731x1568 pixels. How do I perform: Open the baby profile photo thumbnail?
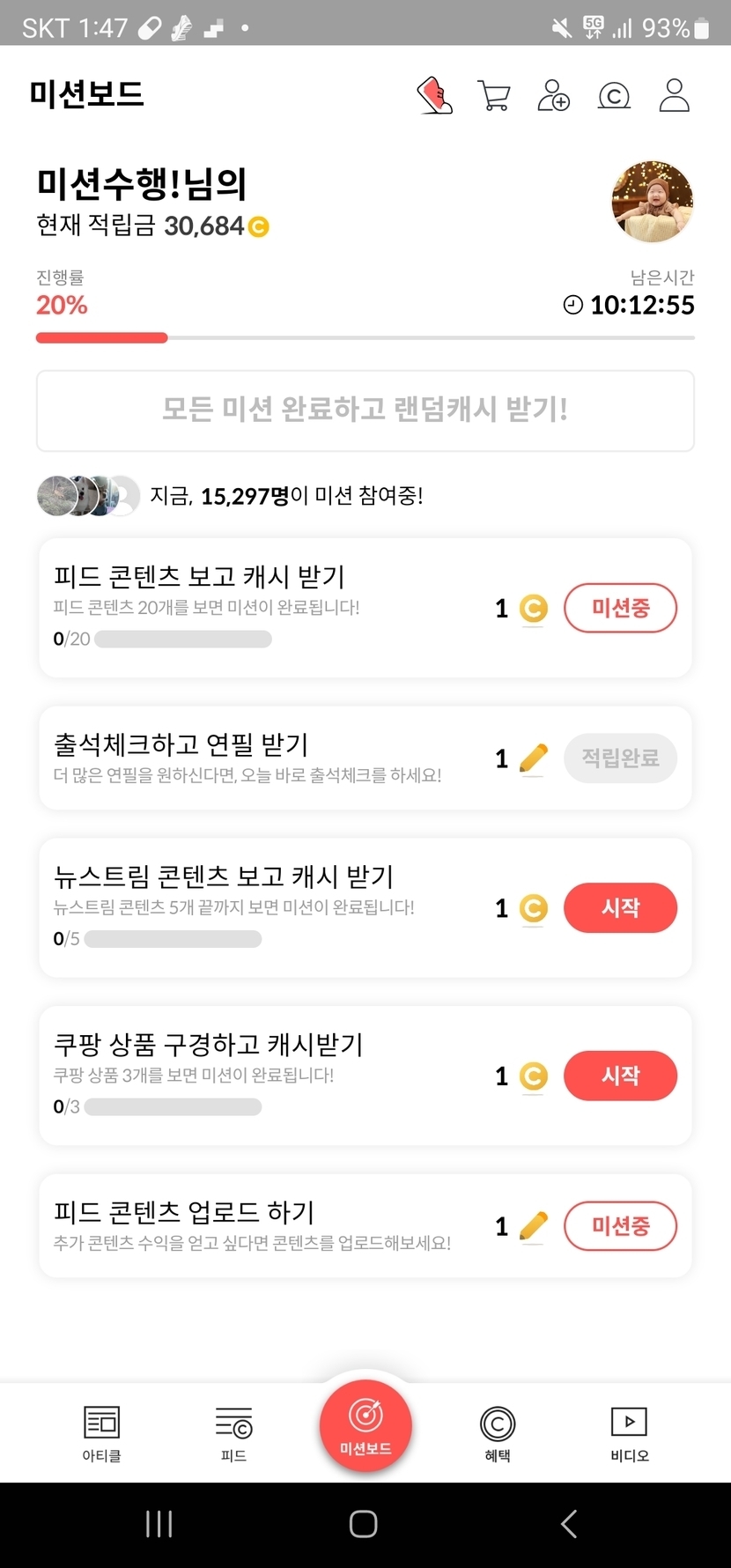tap(653, 202)
